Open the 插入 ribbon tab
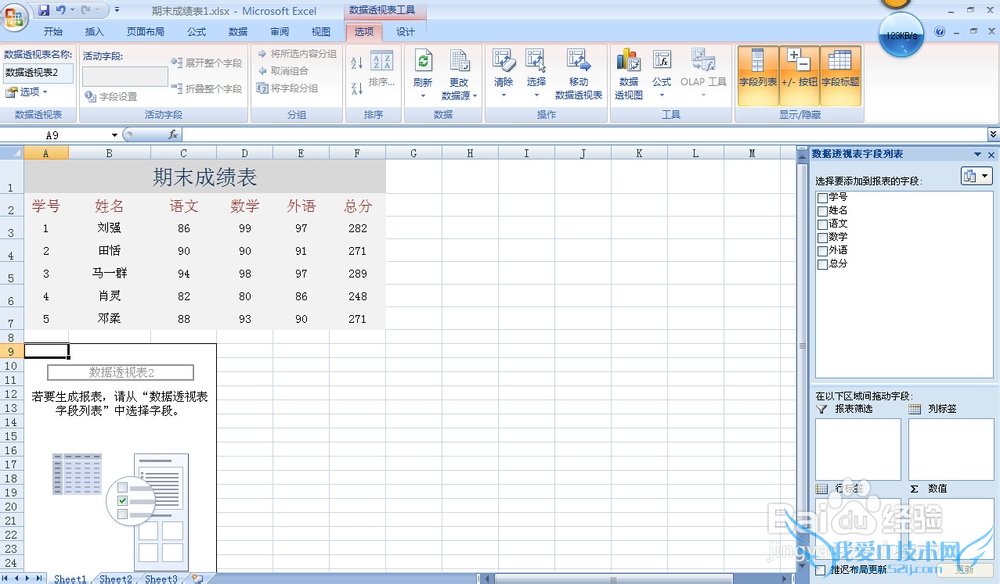This screenshot has height=584, width=1000. click(94, 31)
